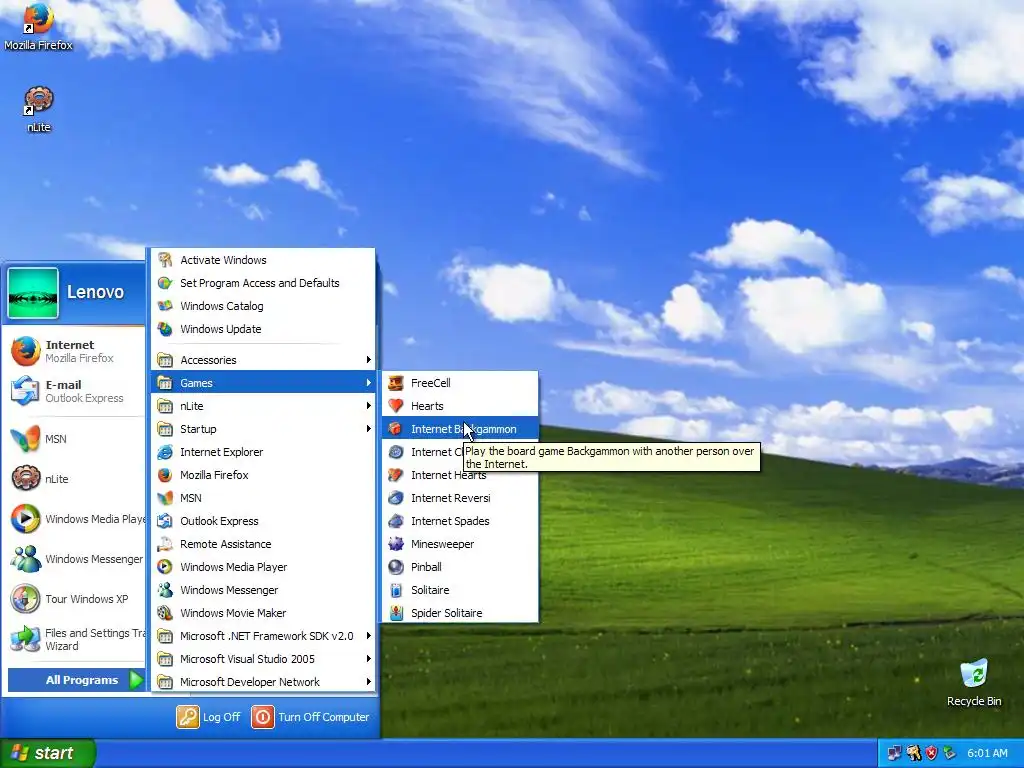Click MSN entry in All Programs list
1024x768 pixels.
coord(263,498)
